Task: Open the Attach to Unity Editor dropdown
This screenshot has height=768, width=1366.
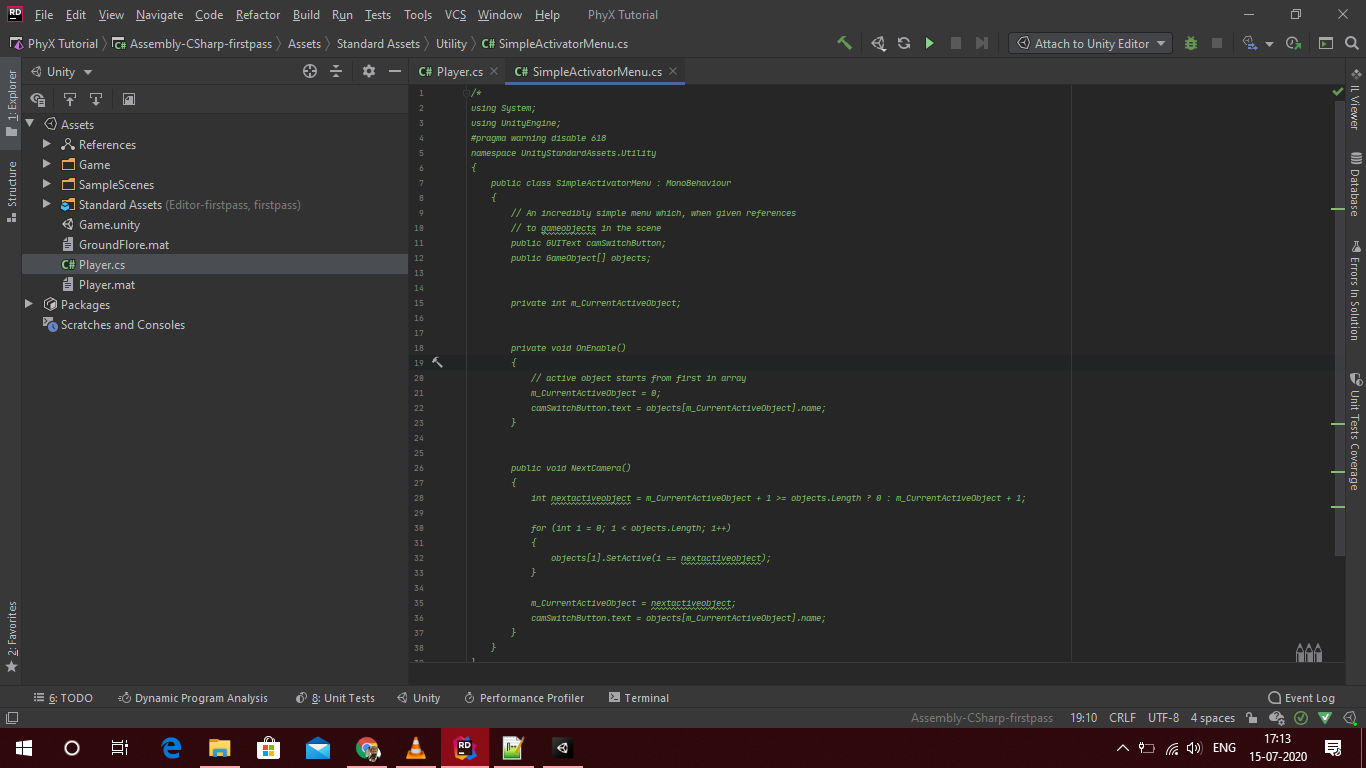Action: [x=1090, y=43]
